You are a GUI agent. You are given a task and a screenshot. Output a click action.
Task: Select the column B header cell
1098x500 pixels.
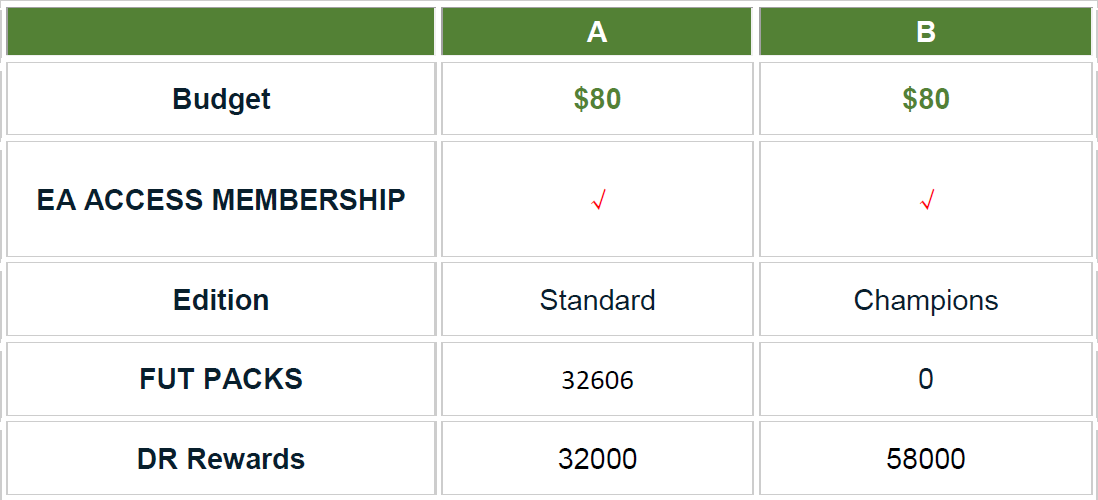tap(926, 32)
